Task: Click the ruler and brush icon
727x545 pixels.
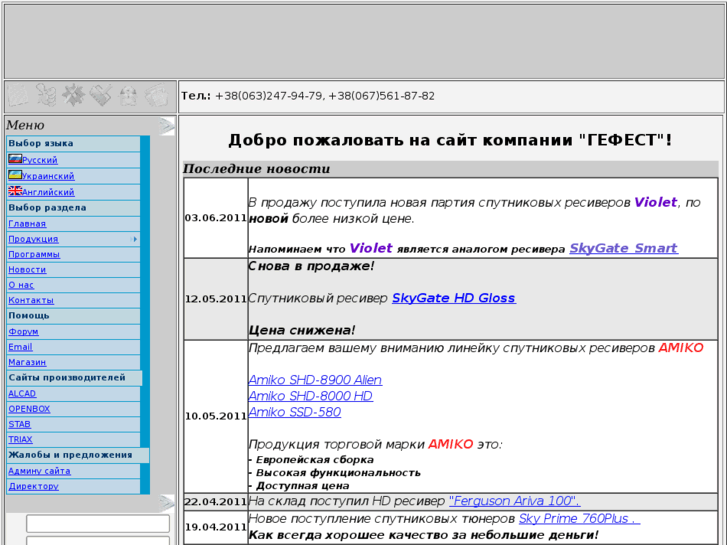Action: tap(101, 95)
